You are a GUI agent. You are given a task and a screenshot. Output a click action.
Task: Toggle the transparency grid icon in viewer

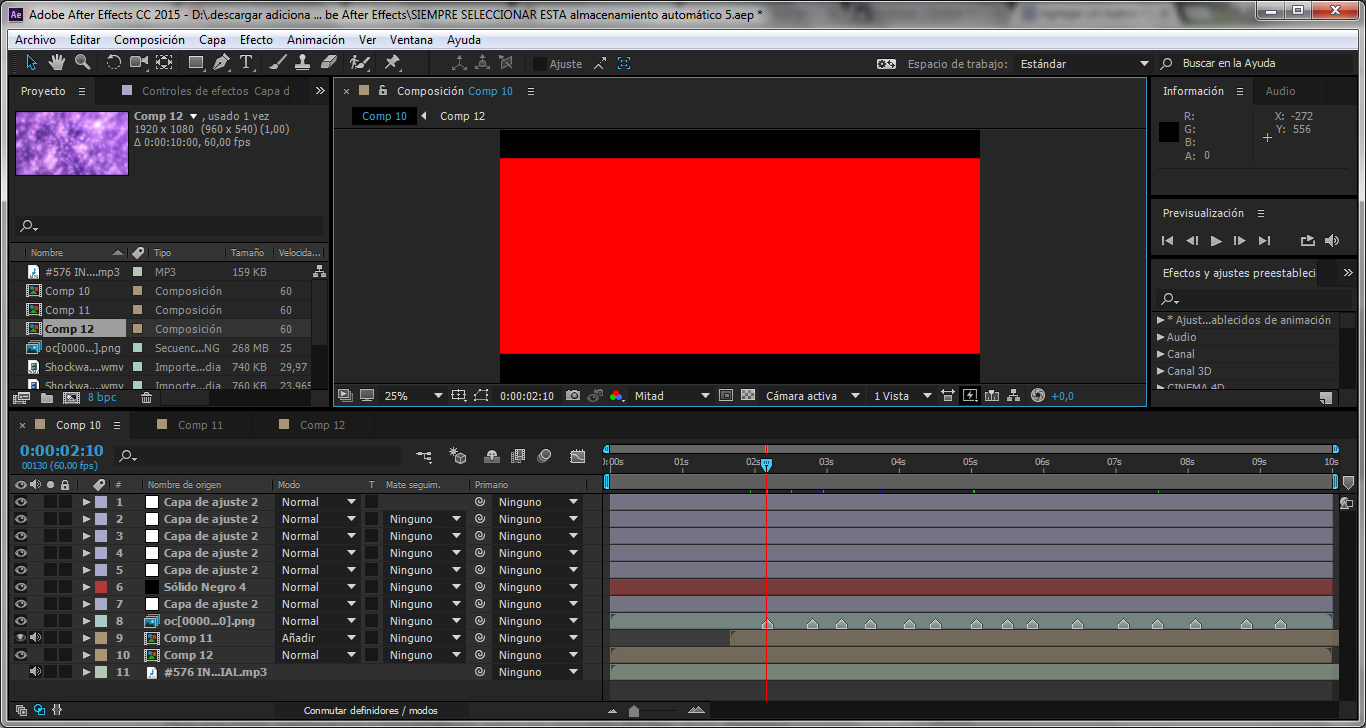(x=747, y=396)
